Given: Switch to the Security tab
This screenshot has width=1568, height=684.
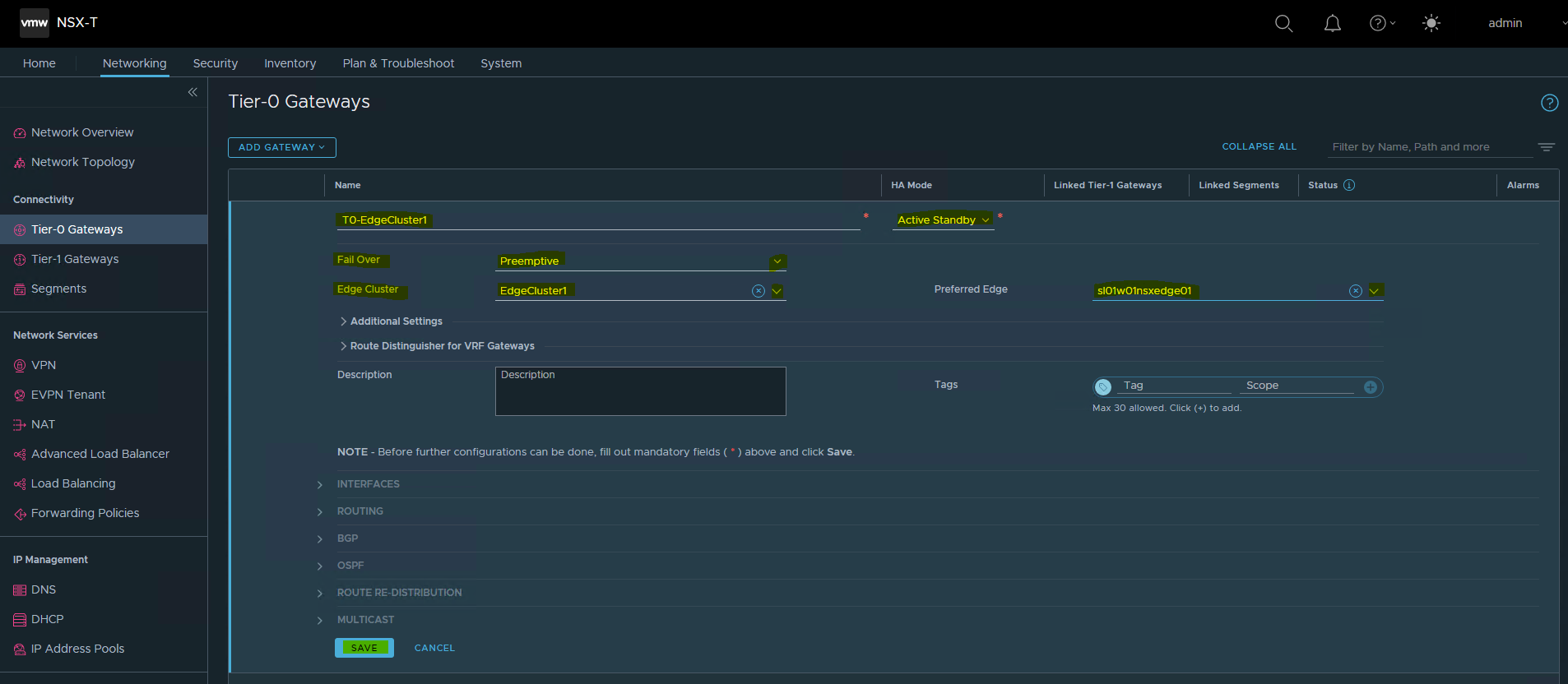Looking at the screenshot, I should coord(216,63).
